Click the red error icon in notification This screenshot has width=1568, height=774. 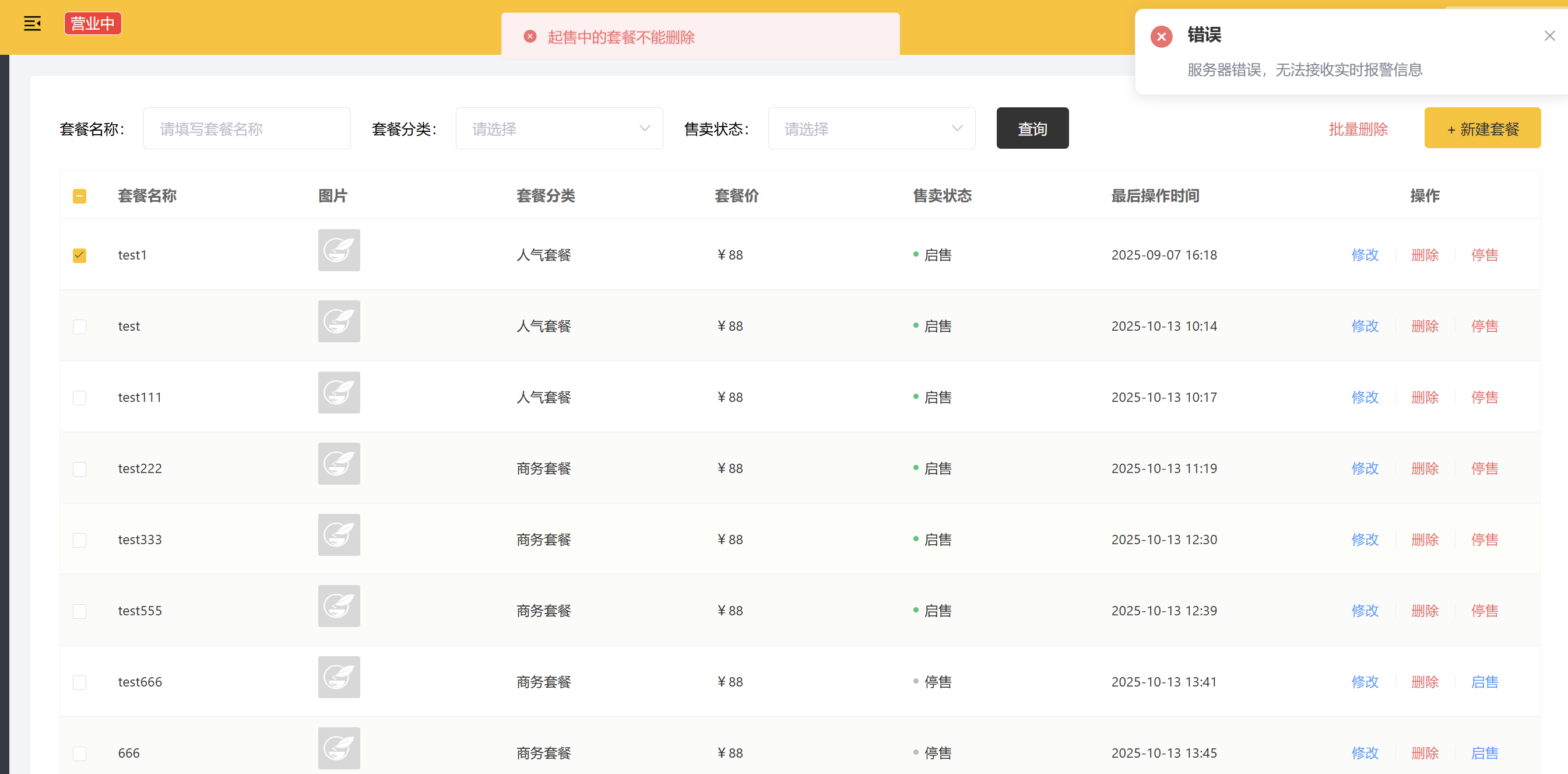click(x=1161, y=37)
